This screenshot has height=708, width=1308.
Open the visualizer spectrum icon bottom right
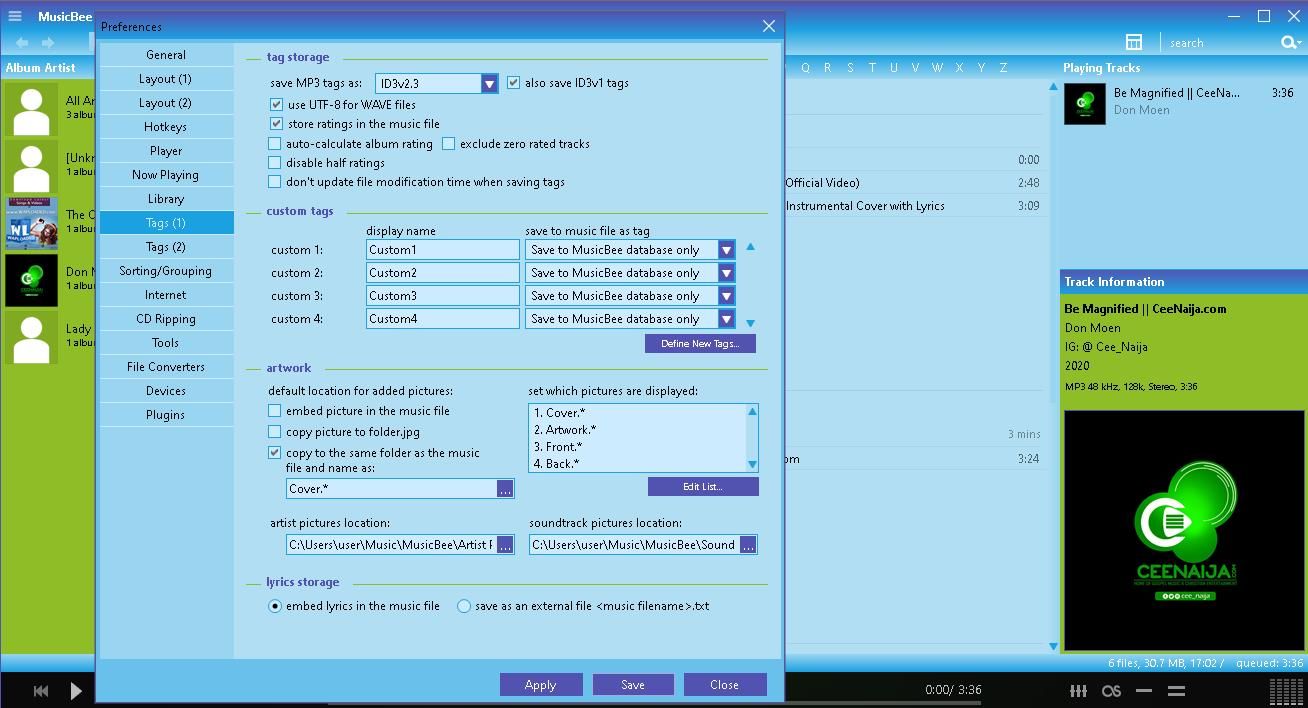coord(1285,690)
